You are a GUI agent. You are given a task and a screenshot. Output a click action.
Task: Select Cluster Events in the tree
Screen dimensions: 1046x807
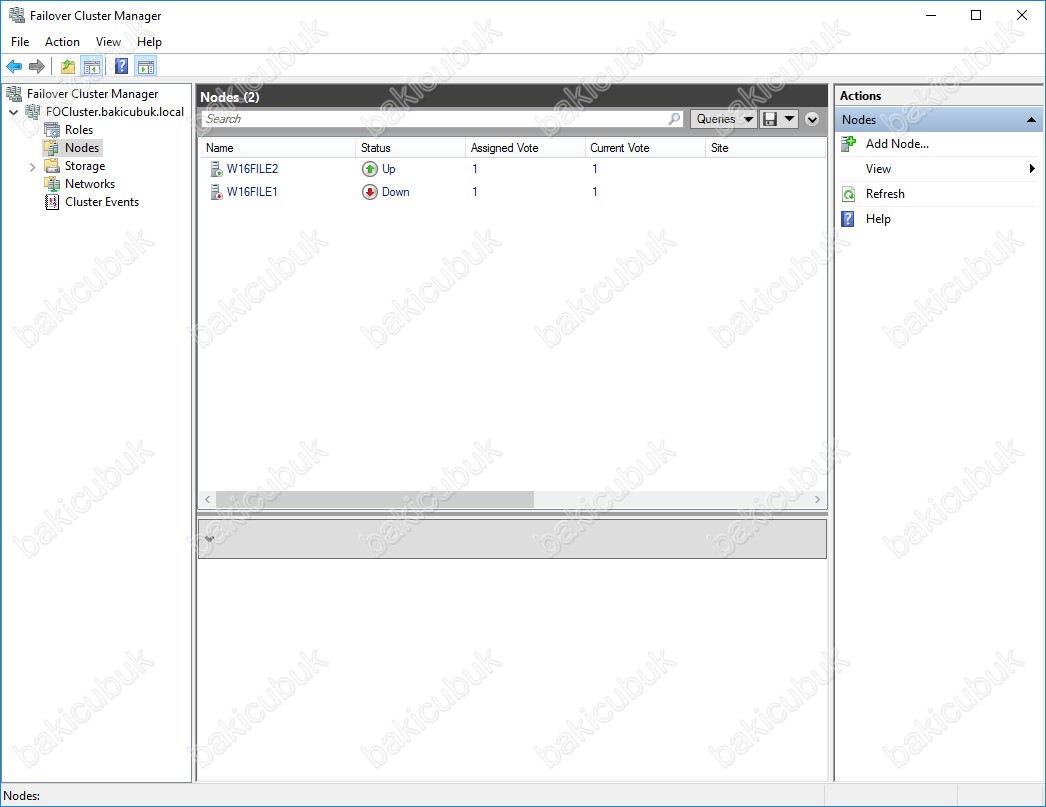point(102,202)
